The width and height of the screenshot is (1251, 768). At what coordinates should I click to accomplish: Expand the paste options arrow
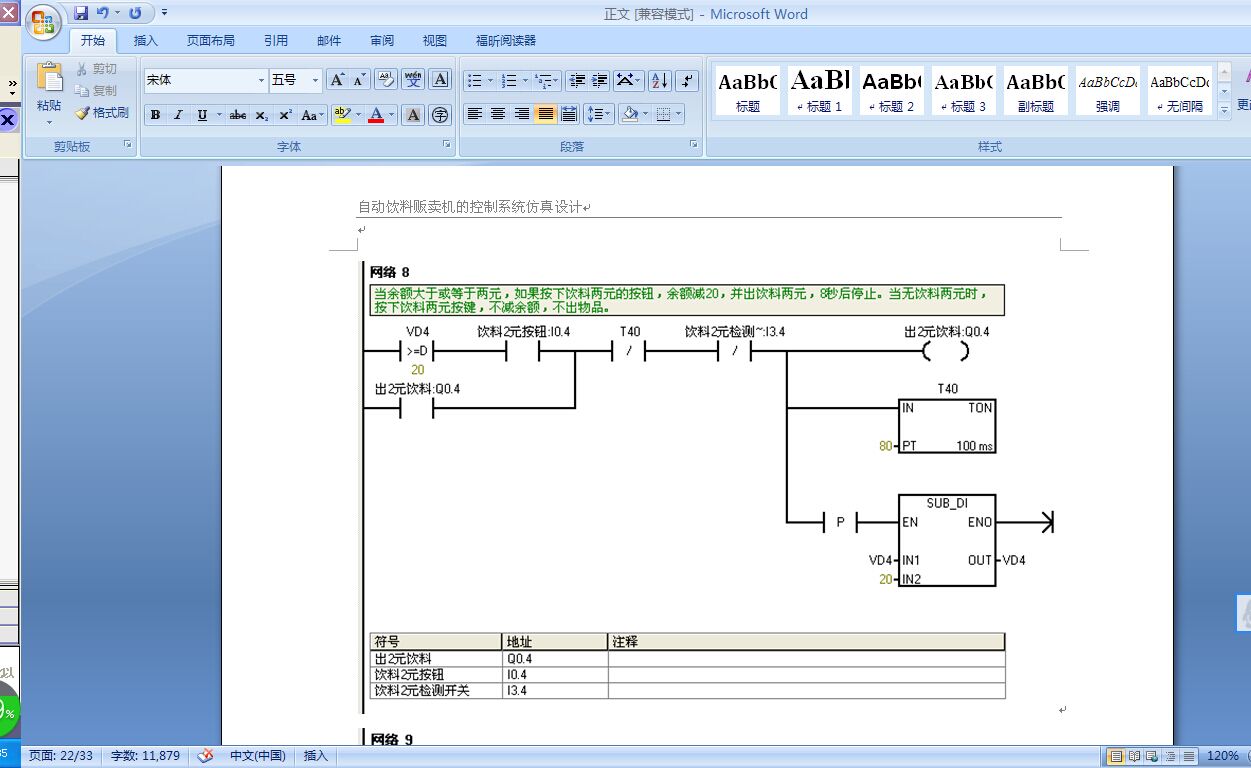(49, 122)
